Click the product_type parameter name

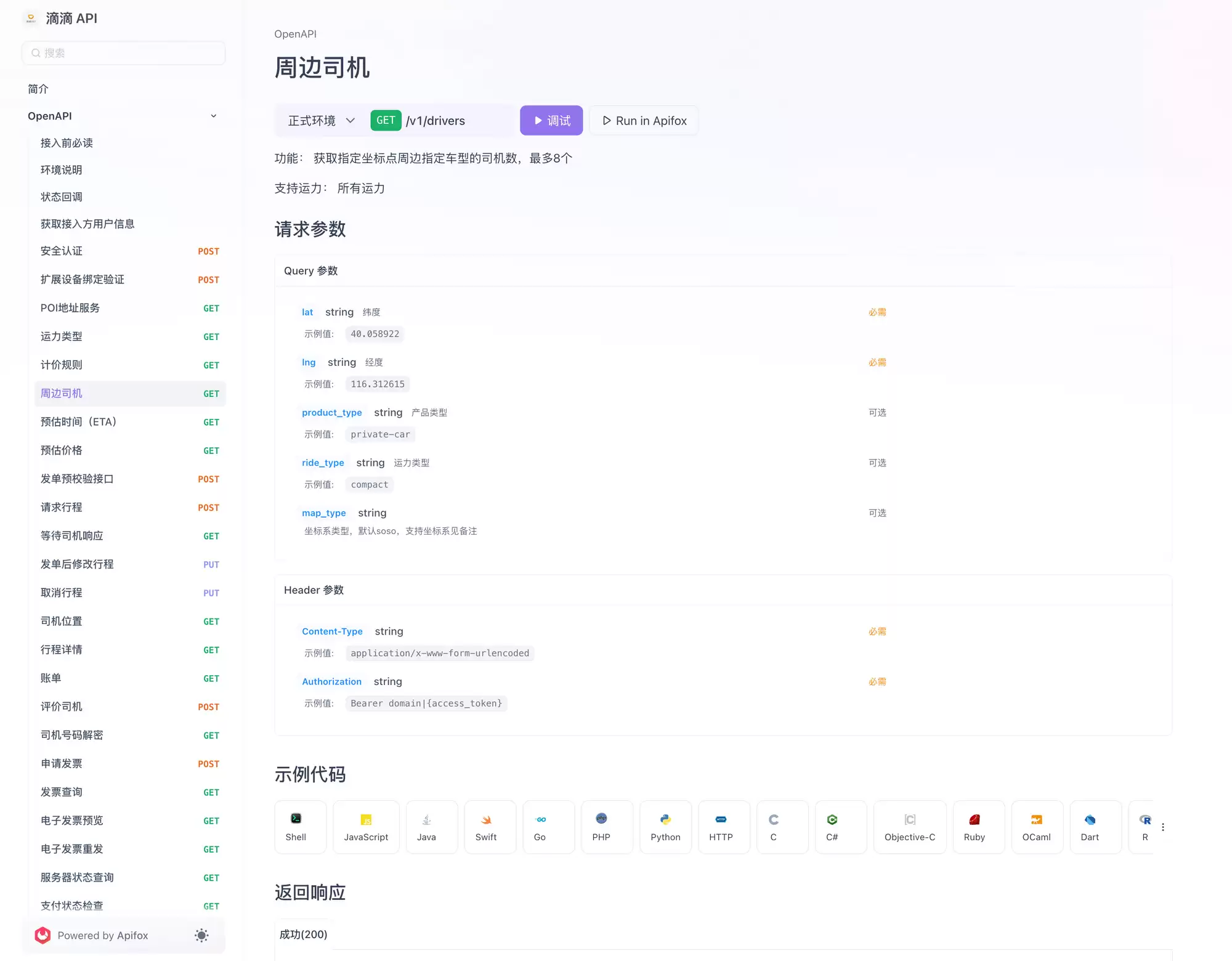tap(332, 413)
